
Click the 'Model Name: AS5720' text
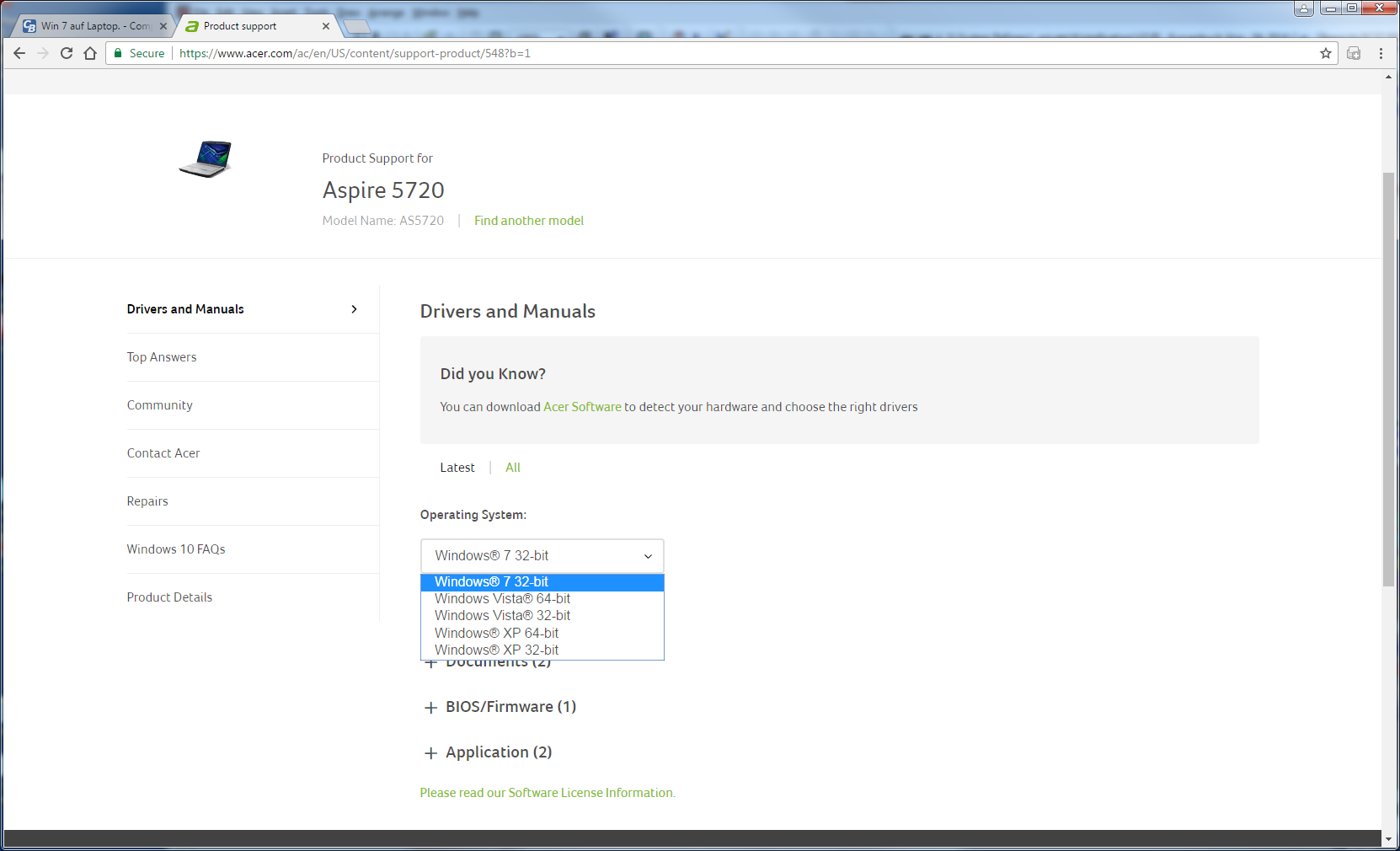click(x=383, y=221)
